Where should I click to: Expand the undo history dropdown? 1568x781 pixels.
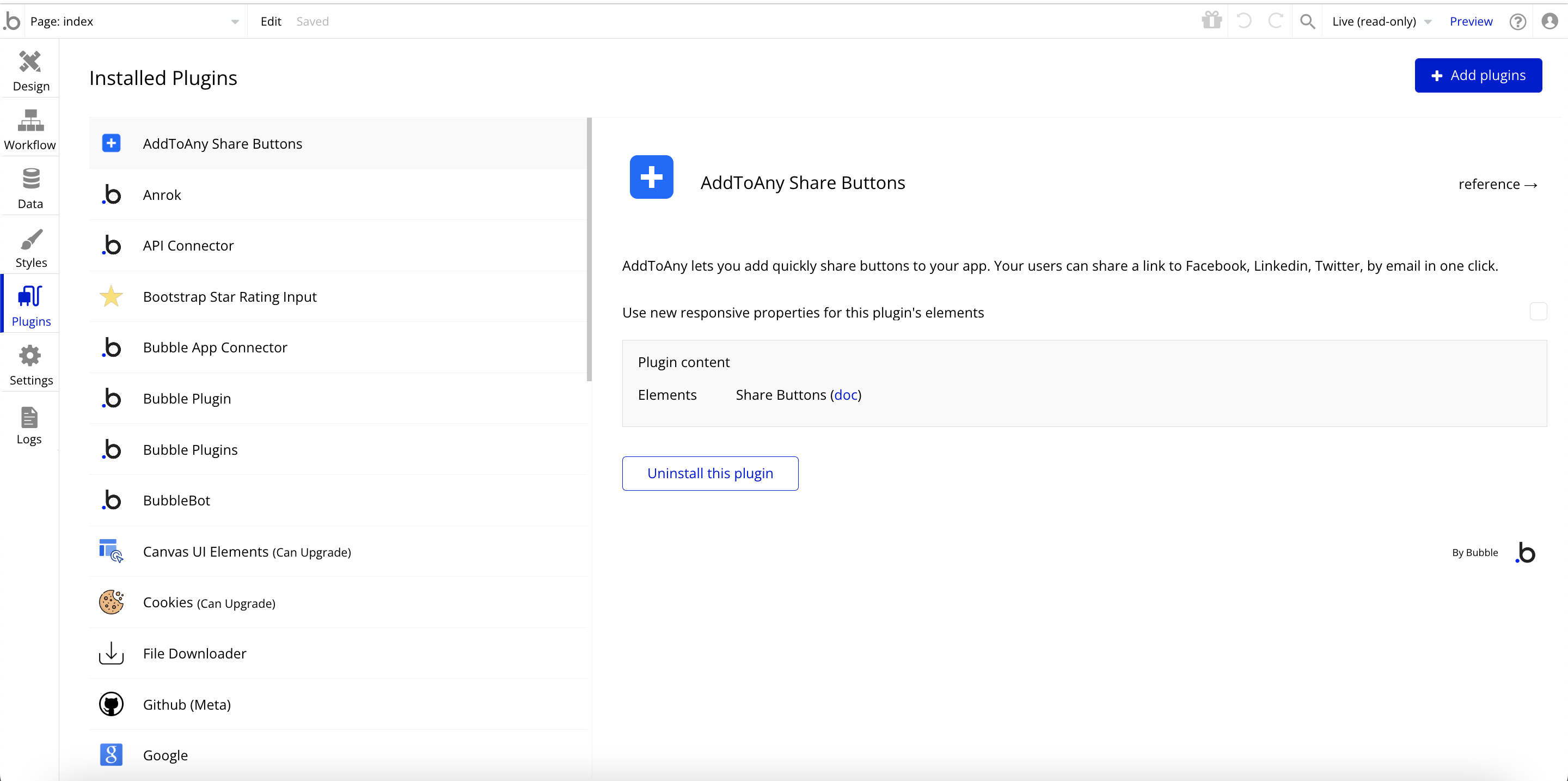point(1246,20)
